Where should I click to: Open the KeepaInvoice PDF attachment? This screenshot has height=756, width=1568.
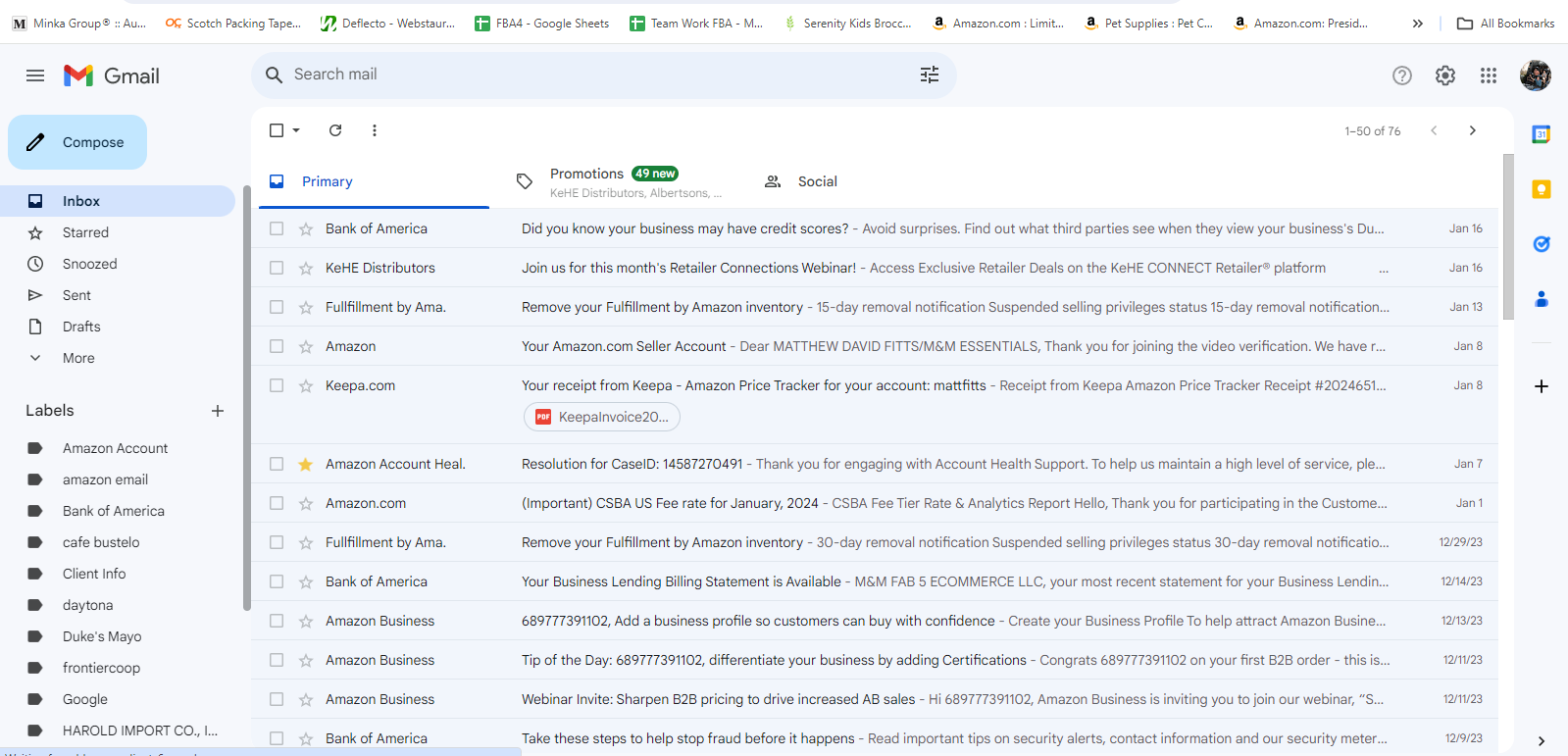pos(602,417)
